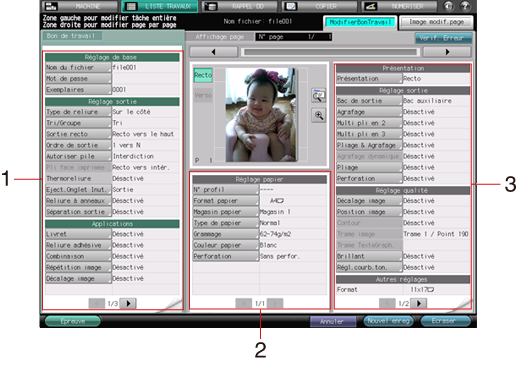Click the Reliure adhésive button
The width and height of the screenshot is (517, 368).
(x=78, y=245)
